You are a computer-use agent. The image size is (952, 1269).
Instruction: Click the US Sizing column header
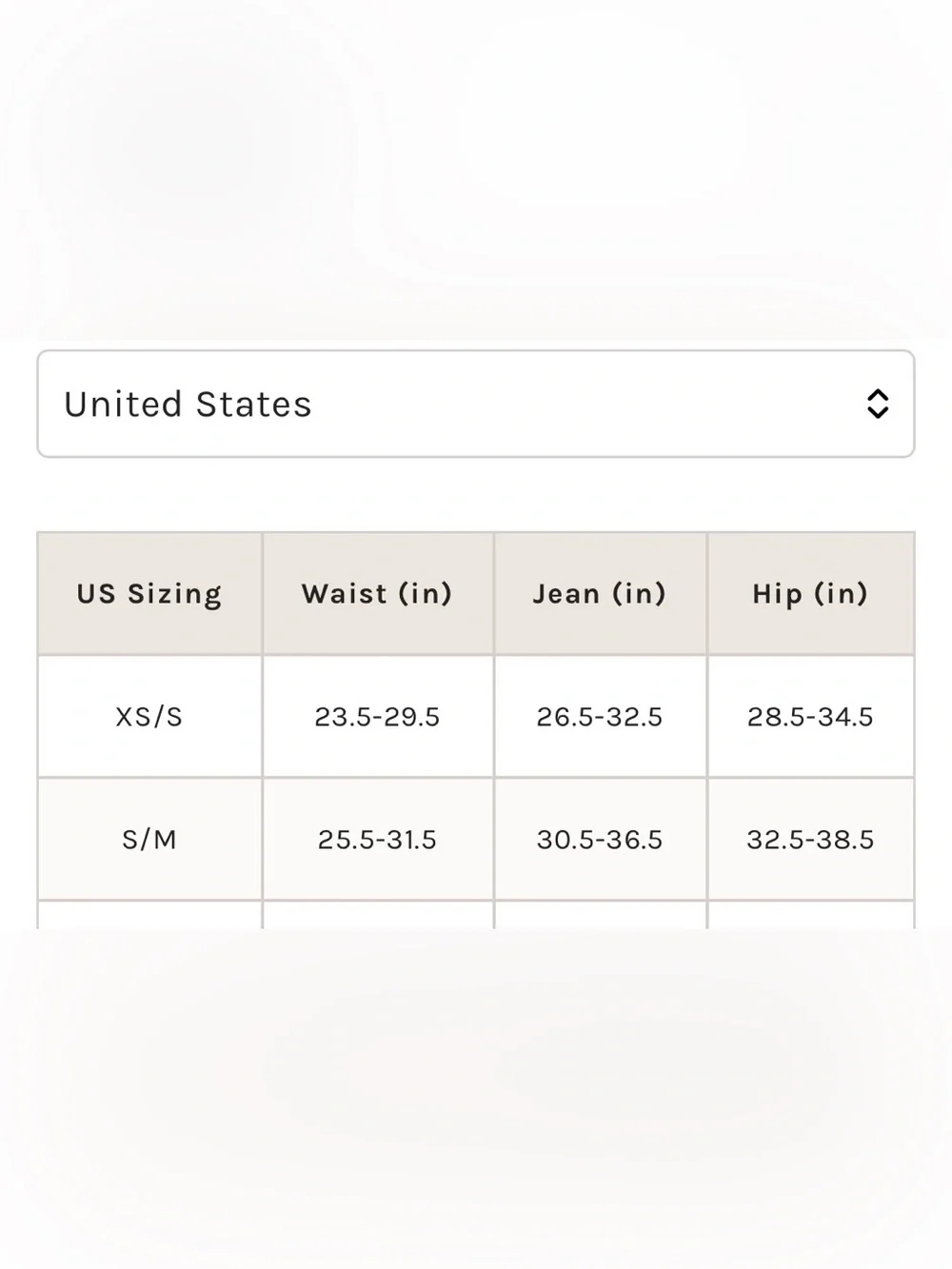(x=149, y=593)
